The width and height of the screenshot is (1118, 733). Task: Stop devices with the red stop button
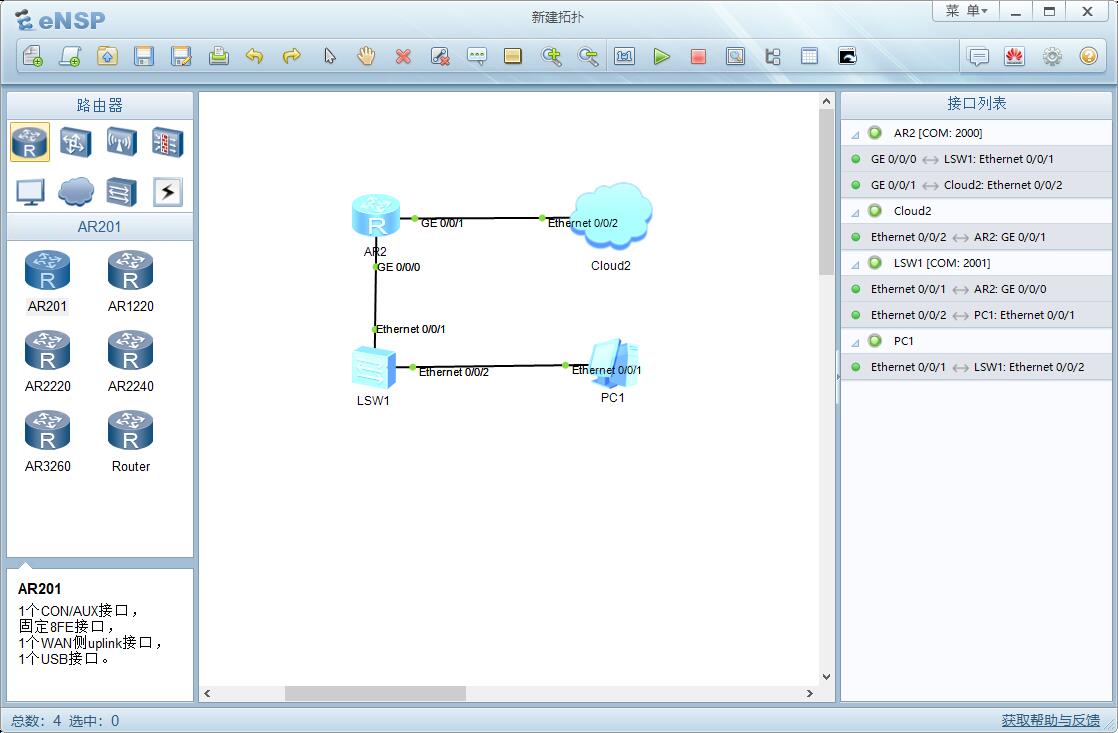coord(698,57)
